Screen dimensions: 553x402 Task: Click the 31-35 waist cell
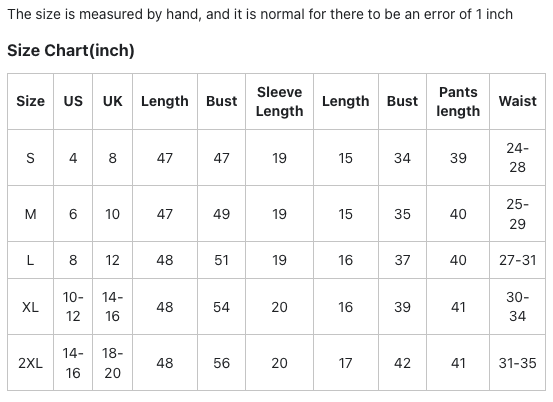517,363
